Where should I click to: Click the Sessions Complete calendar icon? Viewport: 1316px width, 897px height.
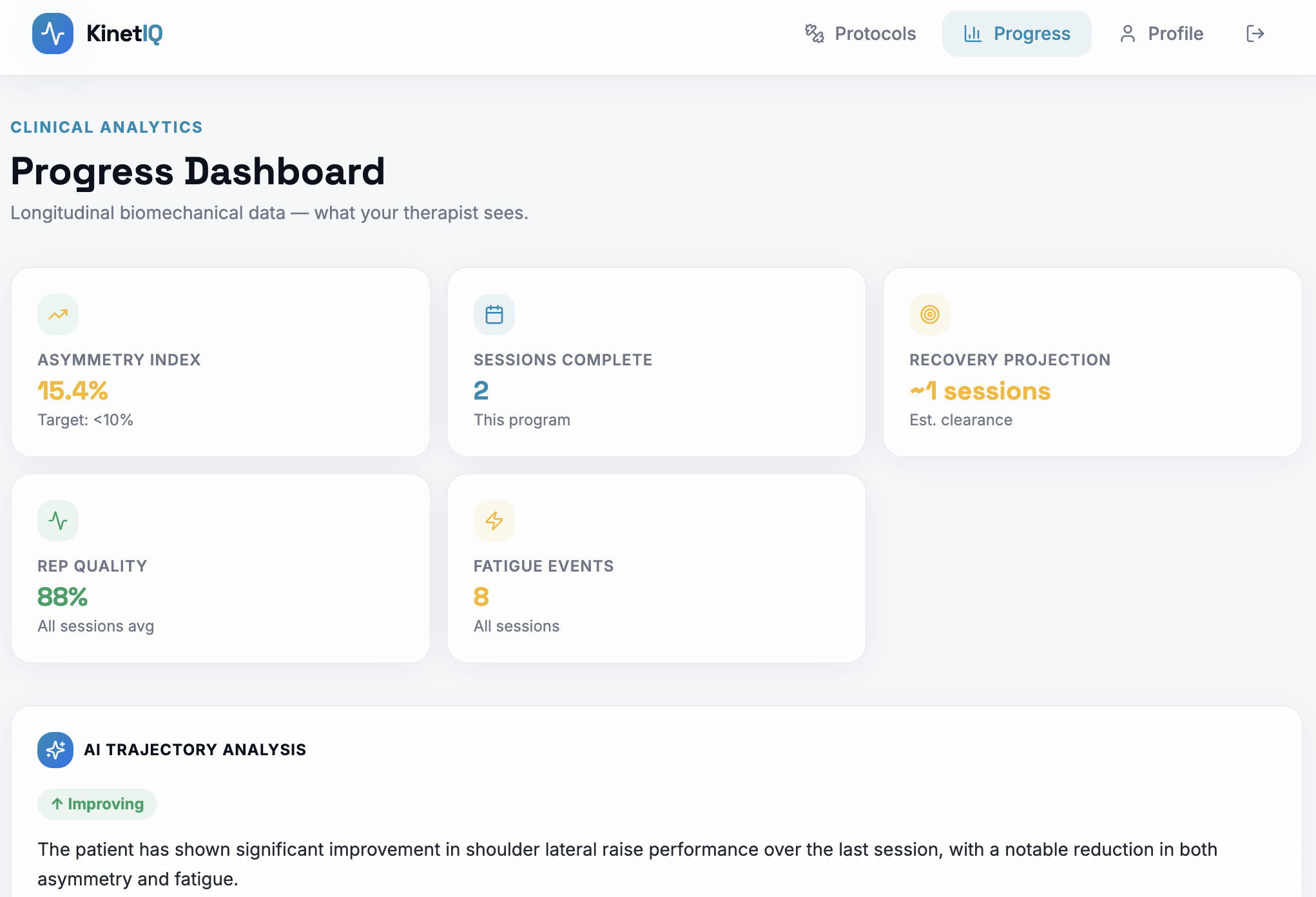tap(494, 314)
